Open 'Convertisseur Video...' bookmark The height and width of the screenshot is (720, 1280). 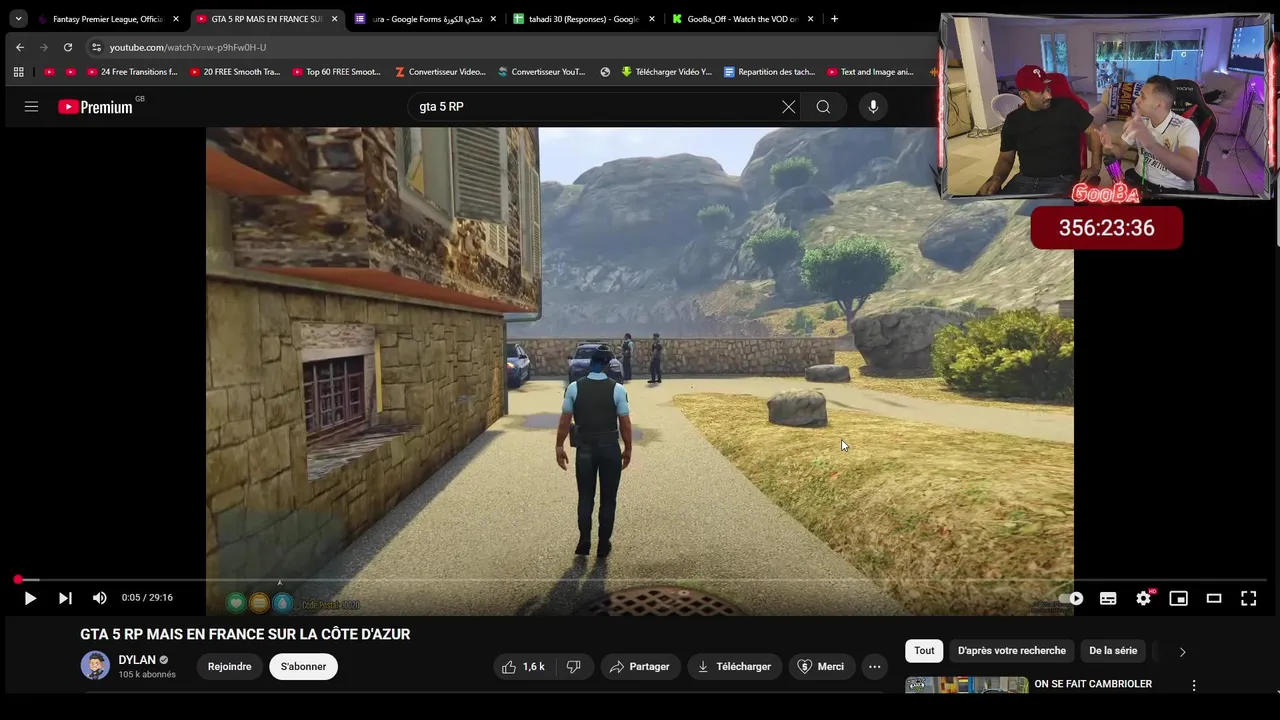[x=440, y=72]
